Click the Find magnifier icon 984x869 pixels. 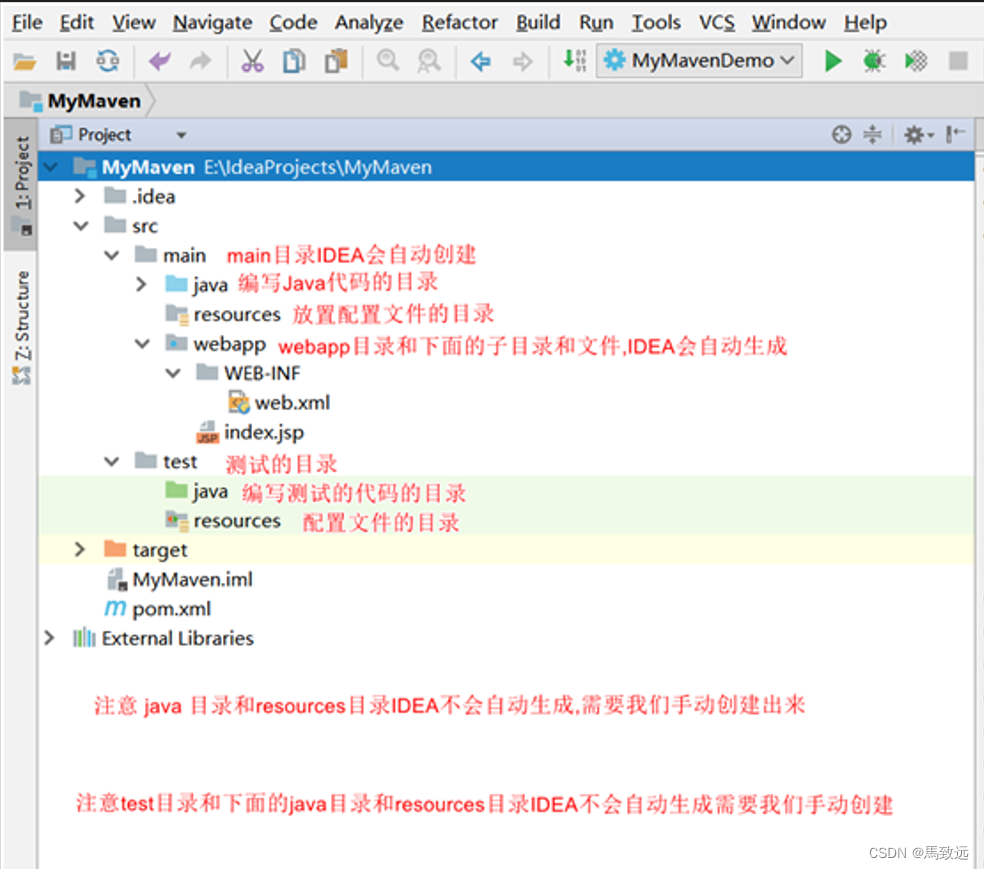click(x=388, y=61)
